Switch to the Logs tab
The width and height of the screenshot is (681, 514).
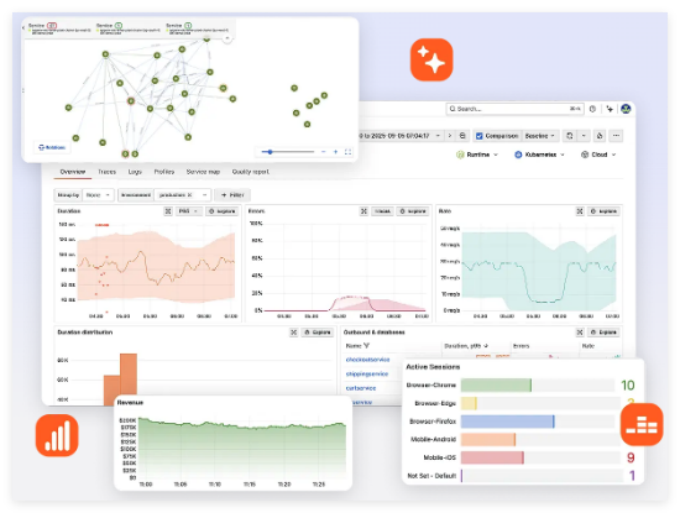point(135,172)
